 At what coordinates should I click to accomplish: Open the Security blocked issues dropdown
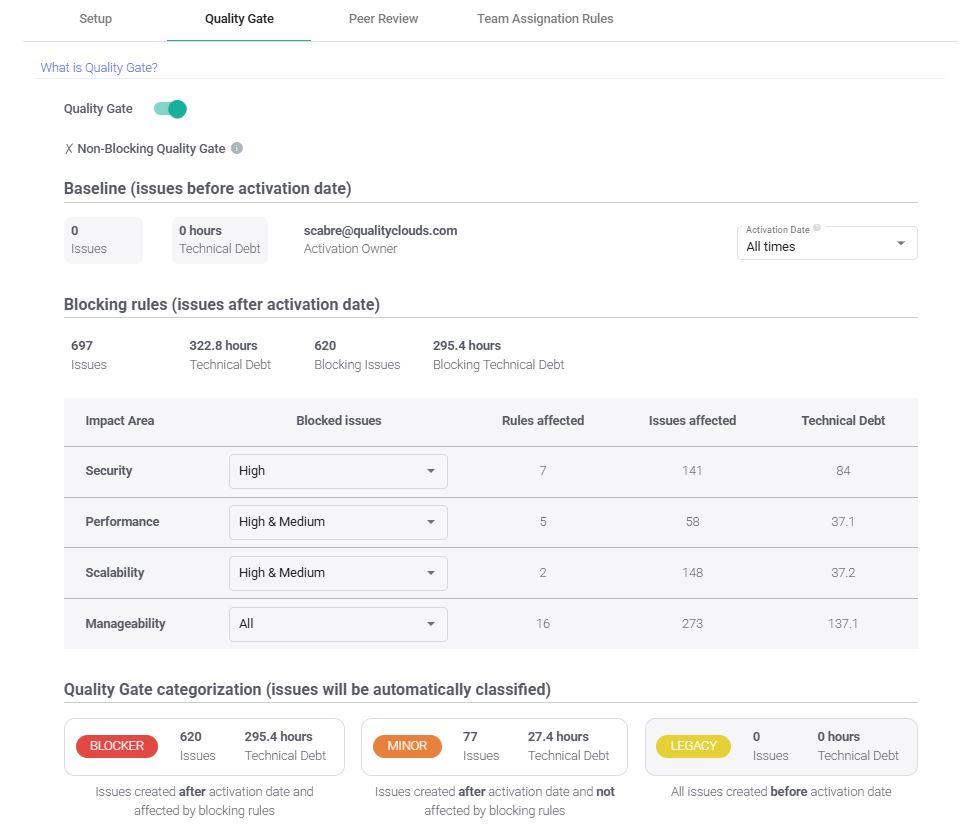point(338,471)
